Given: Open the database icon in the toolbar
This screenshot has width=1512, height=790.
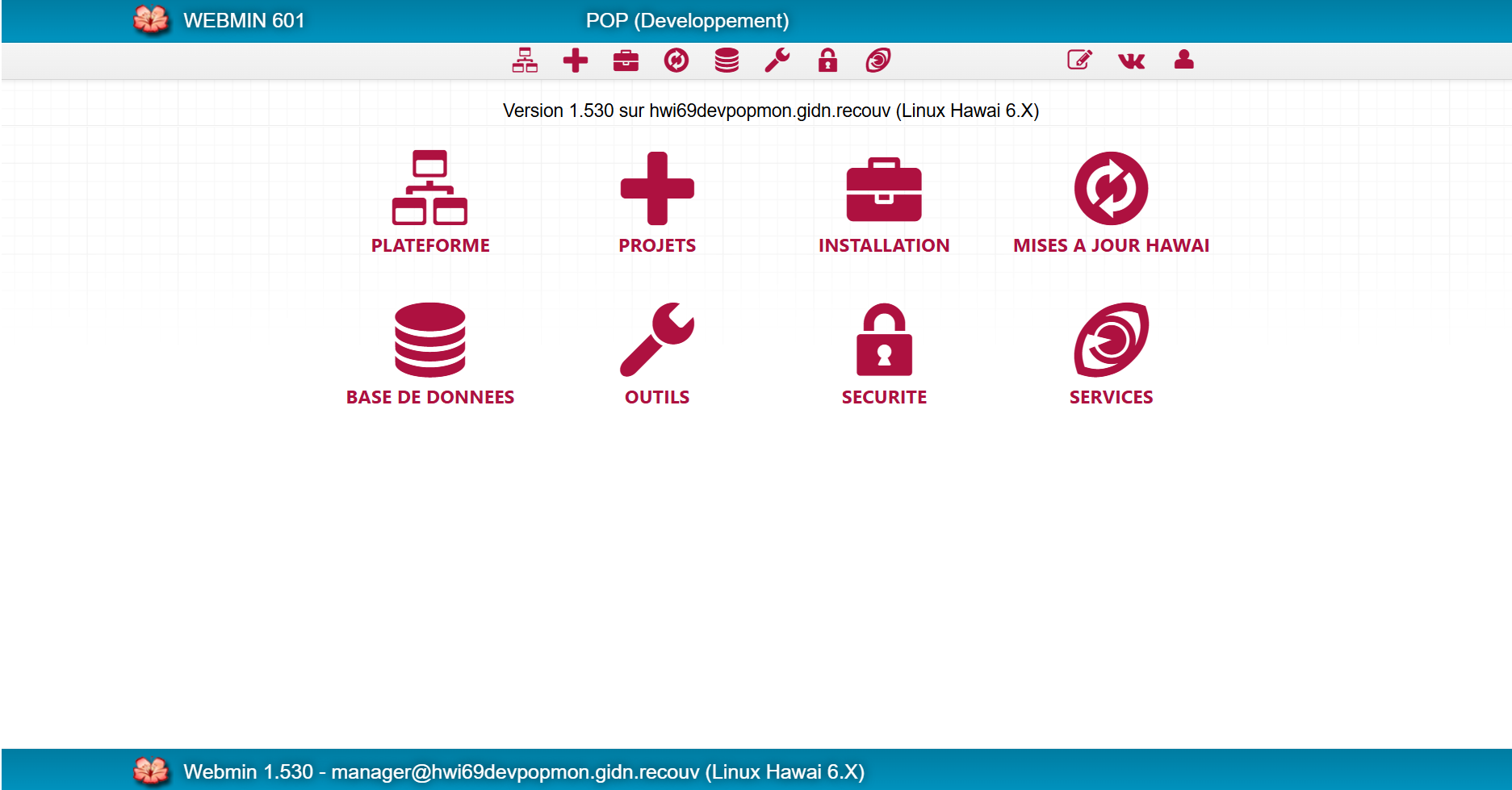Looking at the screenshot, I should 727,60.
